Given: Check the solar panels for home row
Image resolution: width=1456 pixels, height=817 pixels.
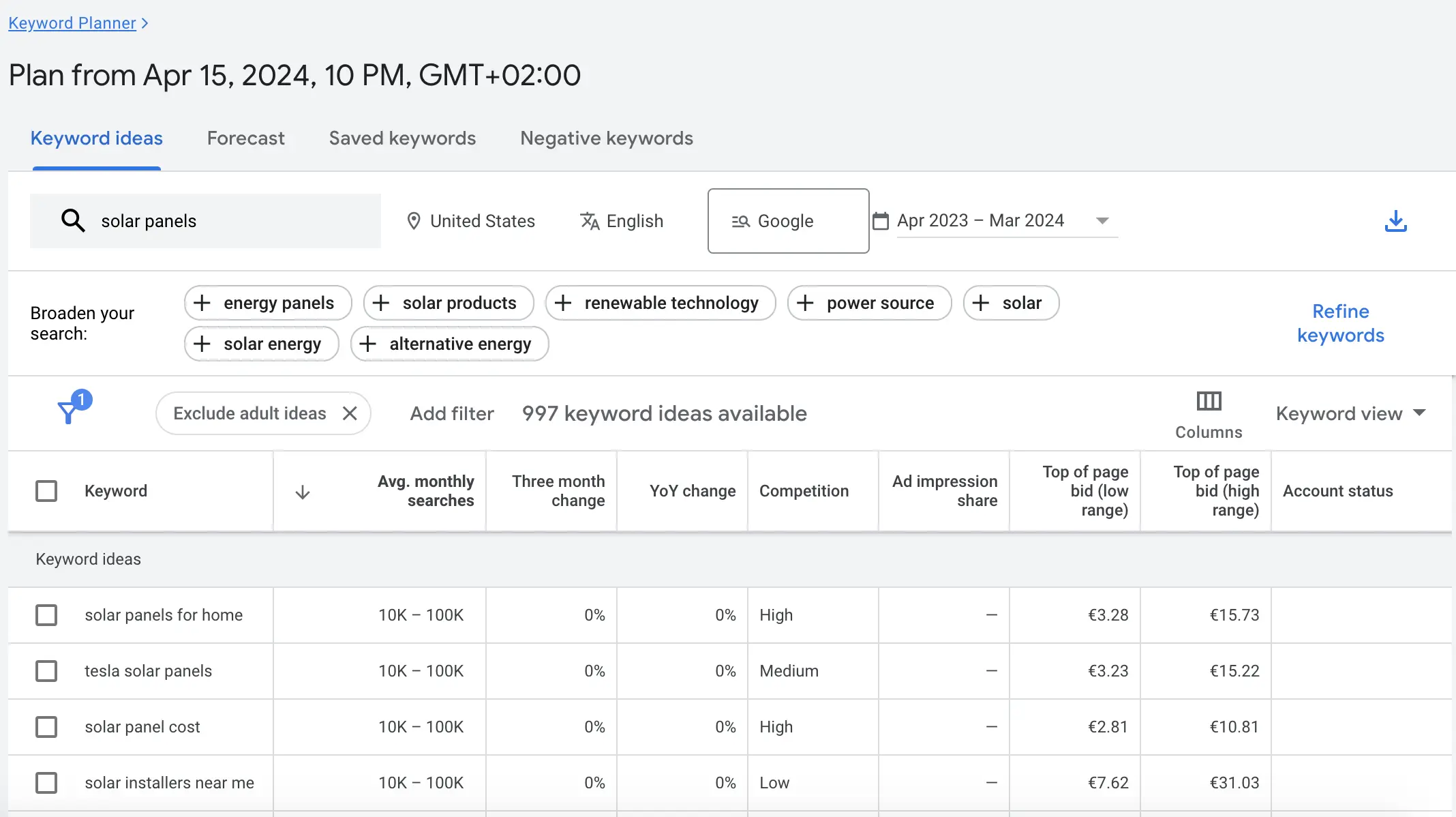Looking at the screenshot, I should point(46,615).
